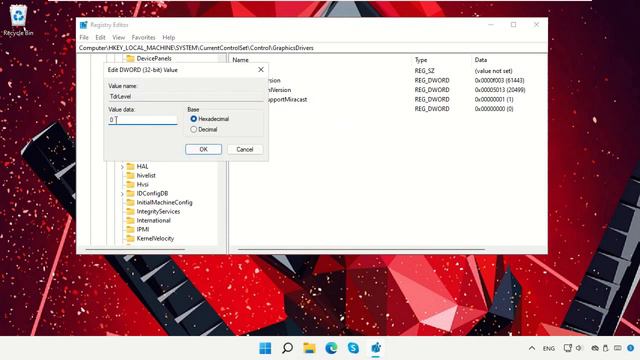The image size is (640, 360).
Task: Launch File Explorer from taskbar
Action: coord(309,348)
